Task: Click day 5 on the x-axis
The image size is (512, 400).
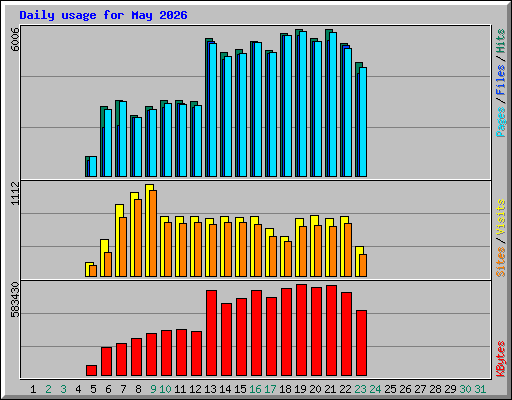Action: click(x=93, y=389)
